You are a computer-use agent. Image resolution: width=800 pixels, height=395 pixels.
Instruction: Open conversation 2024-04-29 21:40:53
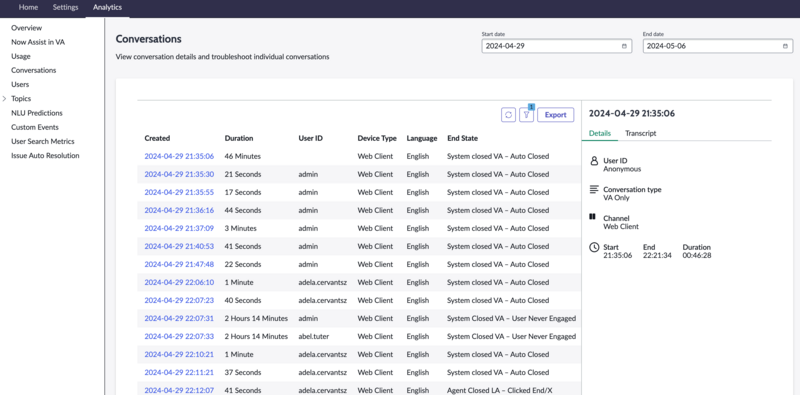pyautogui.click(x=179, y=246)
